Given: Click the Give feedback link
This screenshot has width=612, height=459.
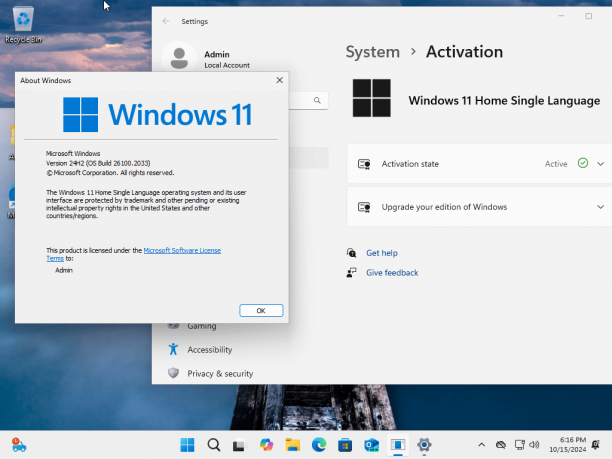Looking at the screenshot, I should (392, 273).
